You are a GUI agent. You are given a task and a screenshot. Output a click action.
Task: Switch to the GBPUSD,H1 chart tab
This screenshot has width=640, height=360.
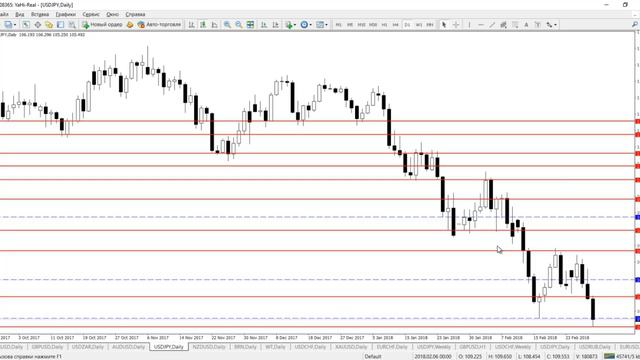coord(473,347)
